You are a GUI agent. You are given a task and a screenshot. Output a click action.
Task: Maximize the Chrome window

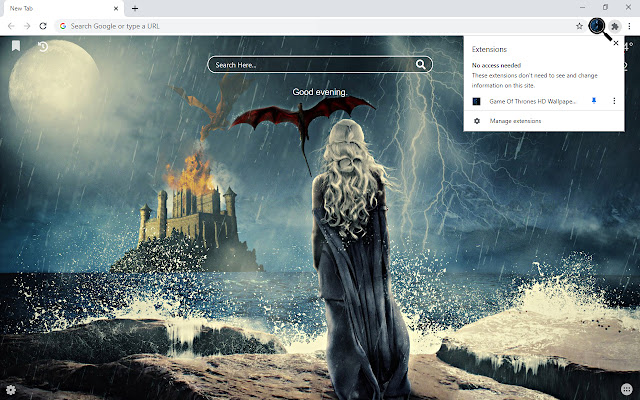pyautogui.click(x=605, y=7)
